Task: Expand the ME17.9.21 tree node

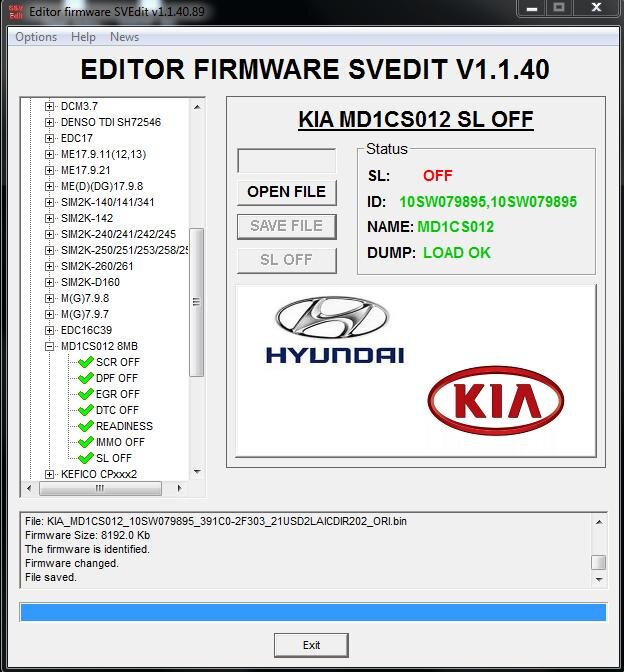Action: coord(49,171)
